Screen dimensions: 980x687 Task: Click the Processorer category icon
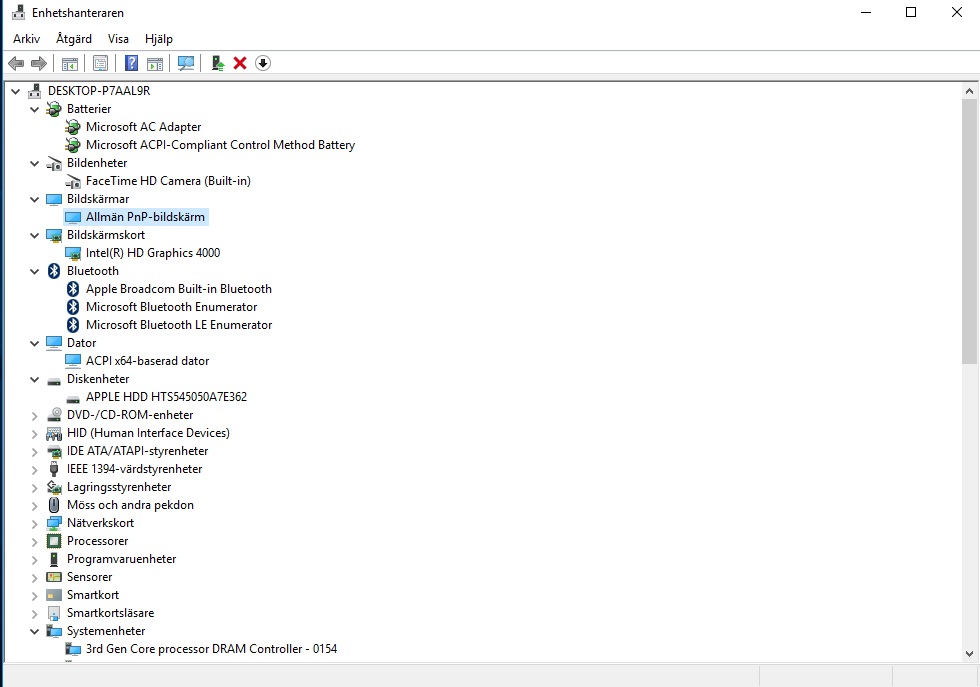tap(54, 541)
